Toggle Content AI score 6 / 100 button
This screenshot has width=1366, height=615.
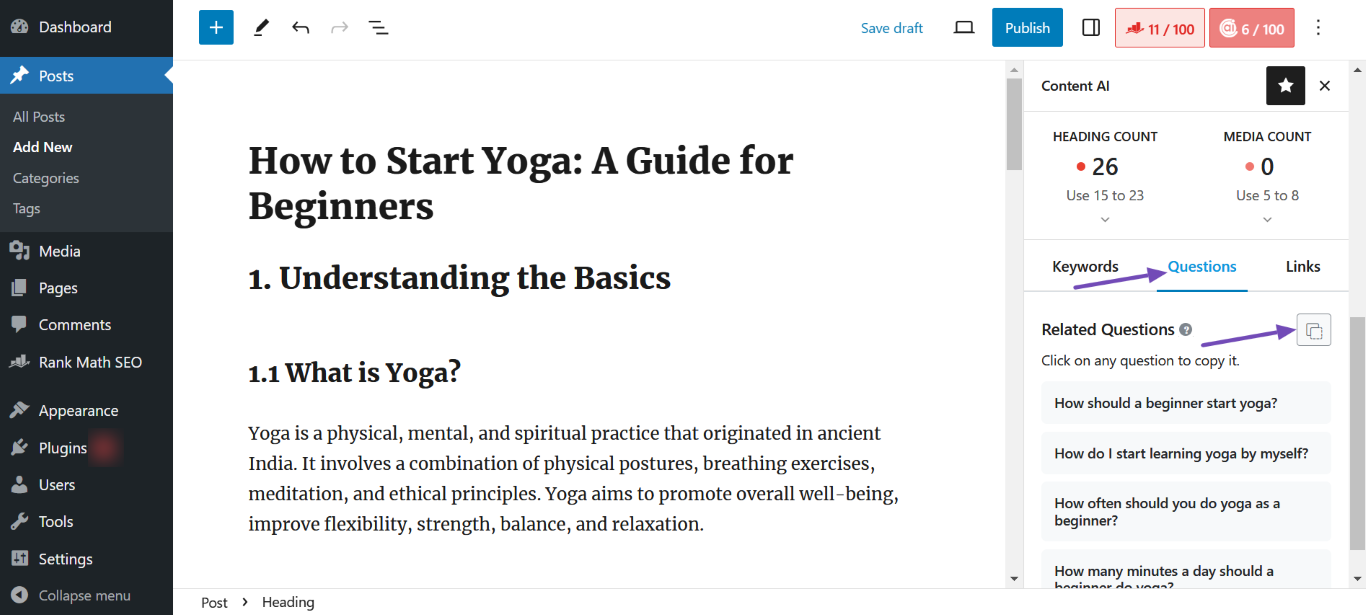pyautogui.click(x=1251, y=28)
